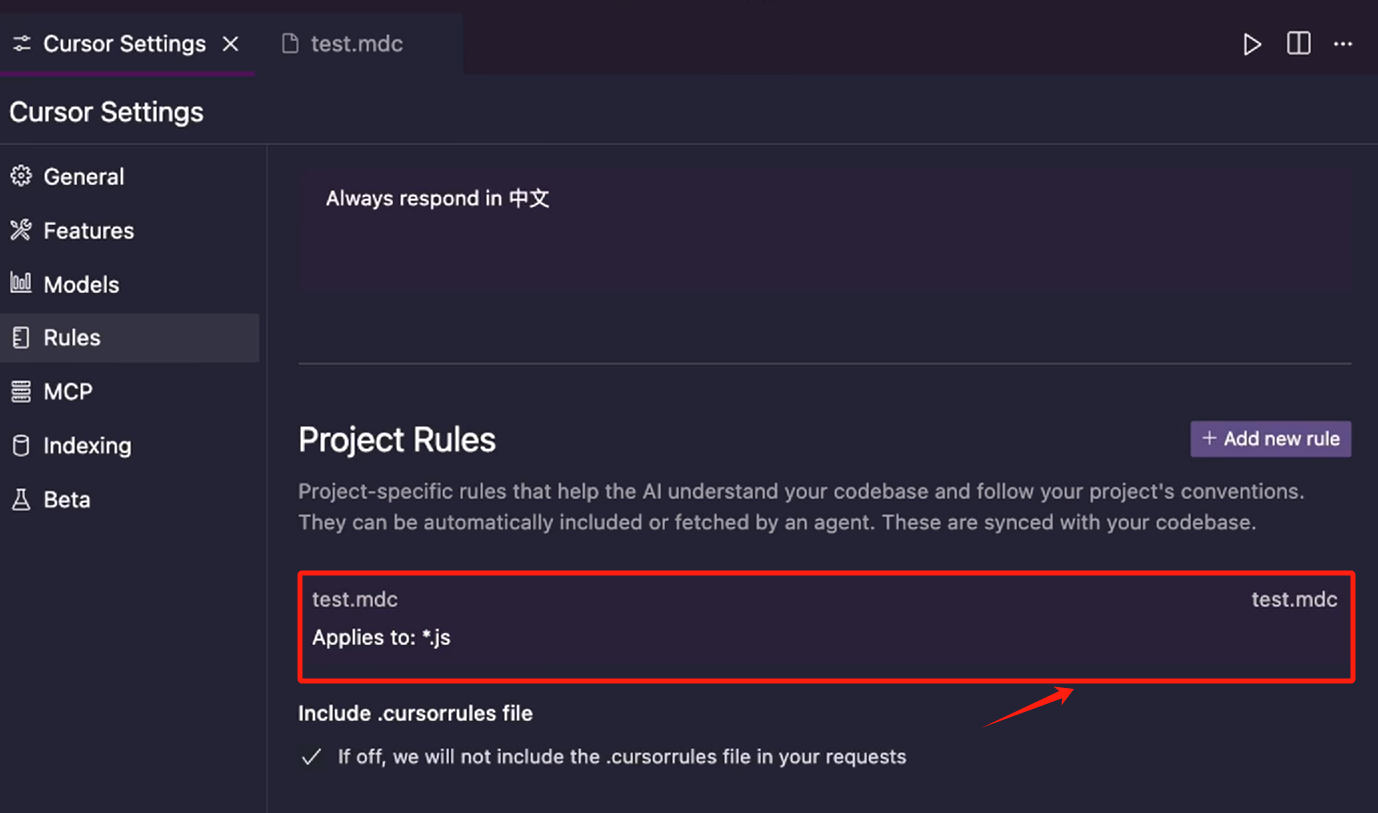Click the Rules icon in sidebar
The width and height of the screenshot is (1378, 813).
[x=21, y=337]
